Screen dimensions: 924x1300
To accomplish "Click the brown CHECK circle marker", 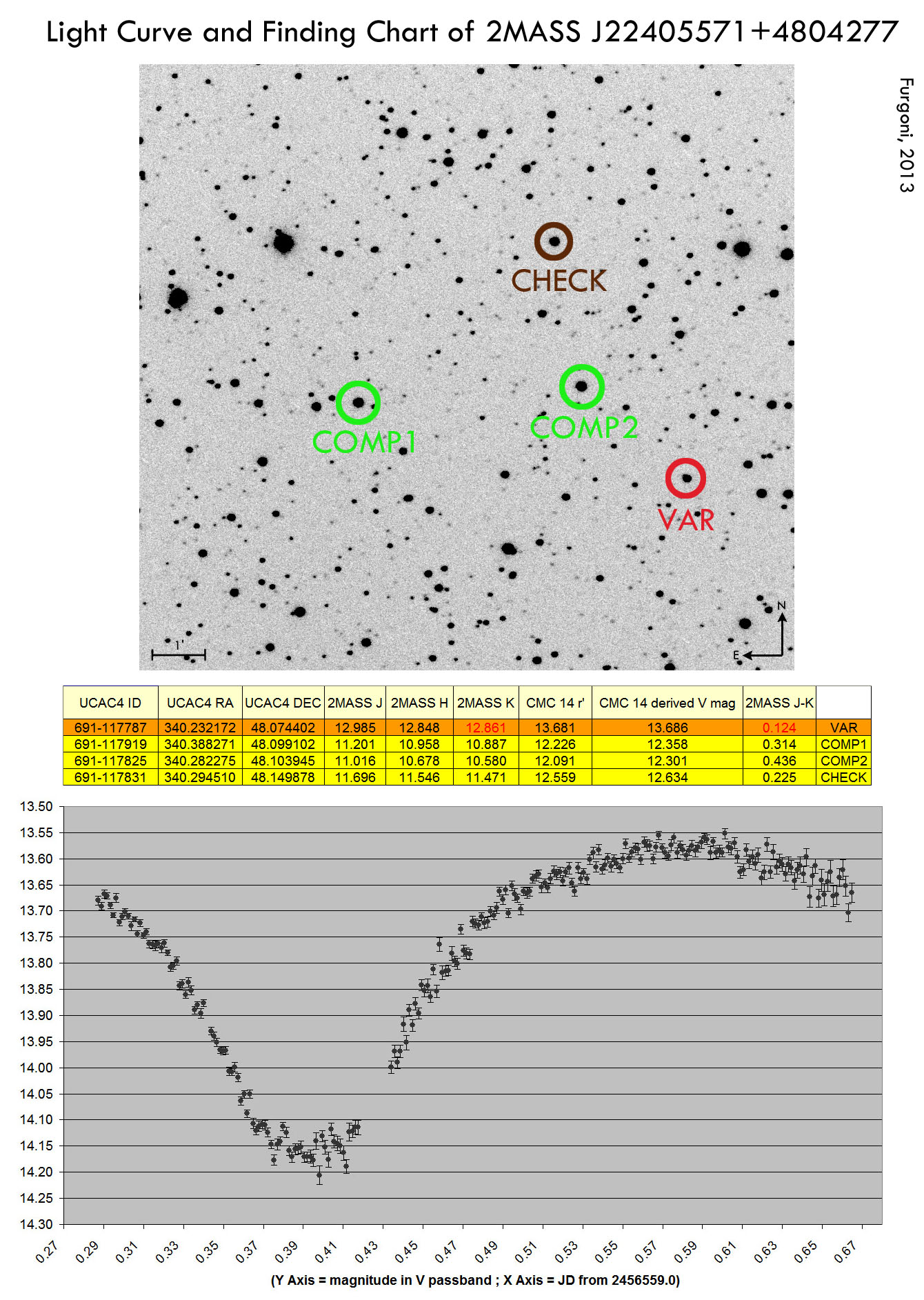I will [554, 241].
